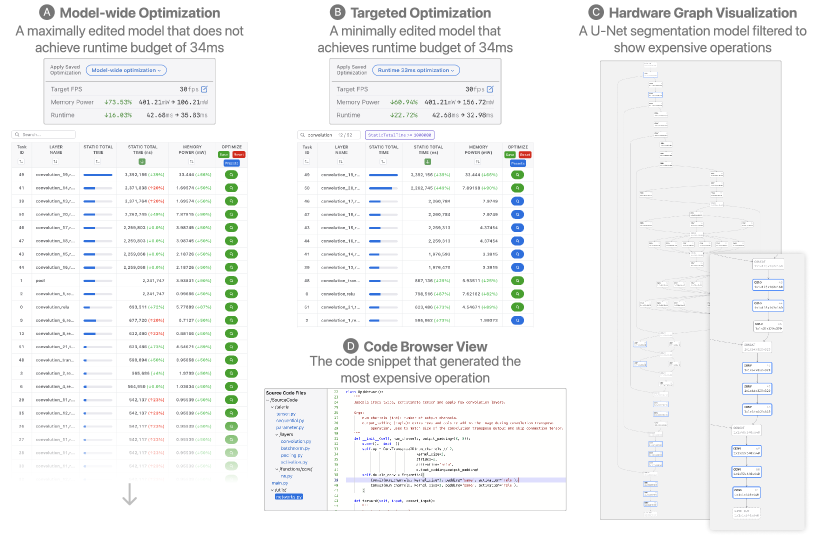Open convolution.py in source code tree
This screenshot has width=830, height=547.
(x=296, y=441)
